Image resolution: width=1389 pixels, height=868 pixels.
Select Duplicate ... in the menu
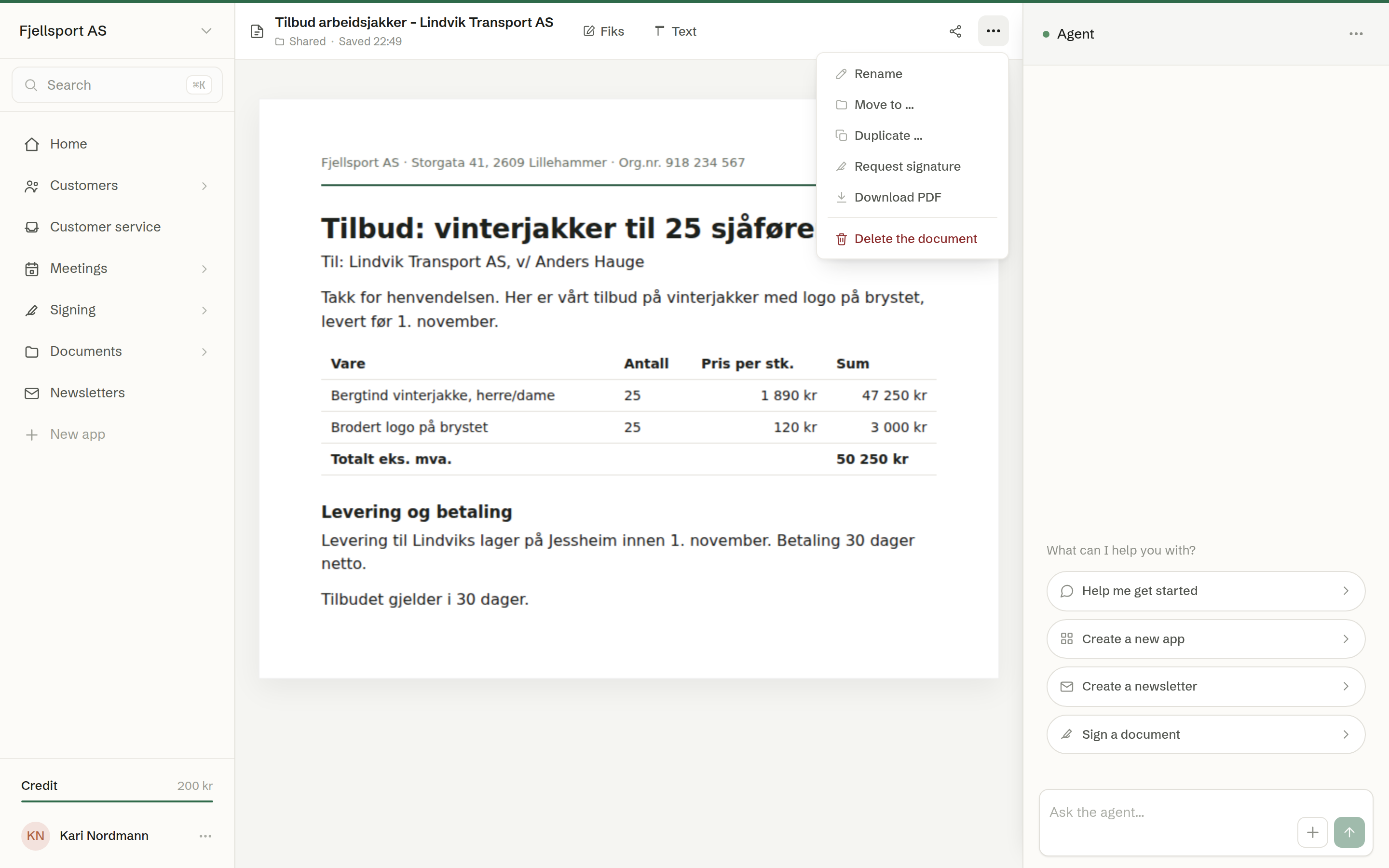pyautogui.click(x=912, y=136)
